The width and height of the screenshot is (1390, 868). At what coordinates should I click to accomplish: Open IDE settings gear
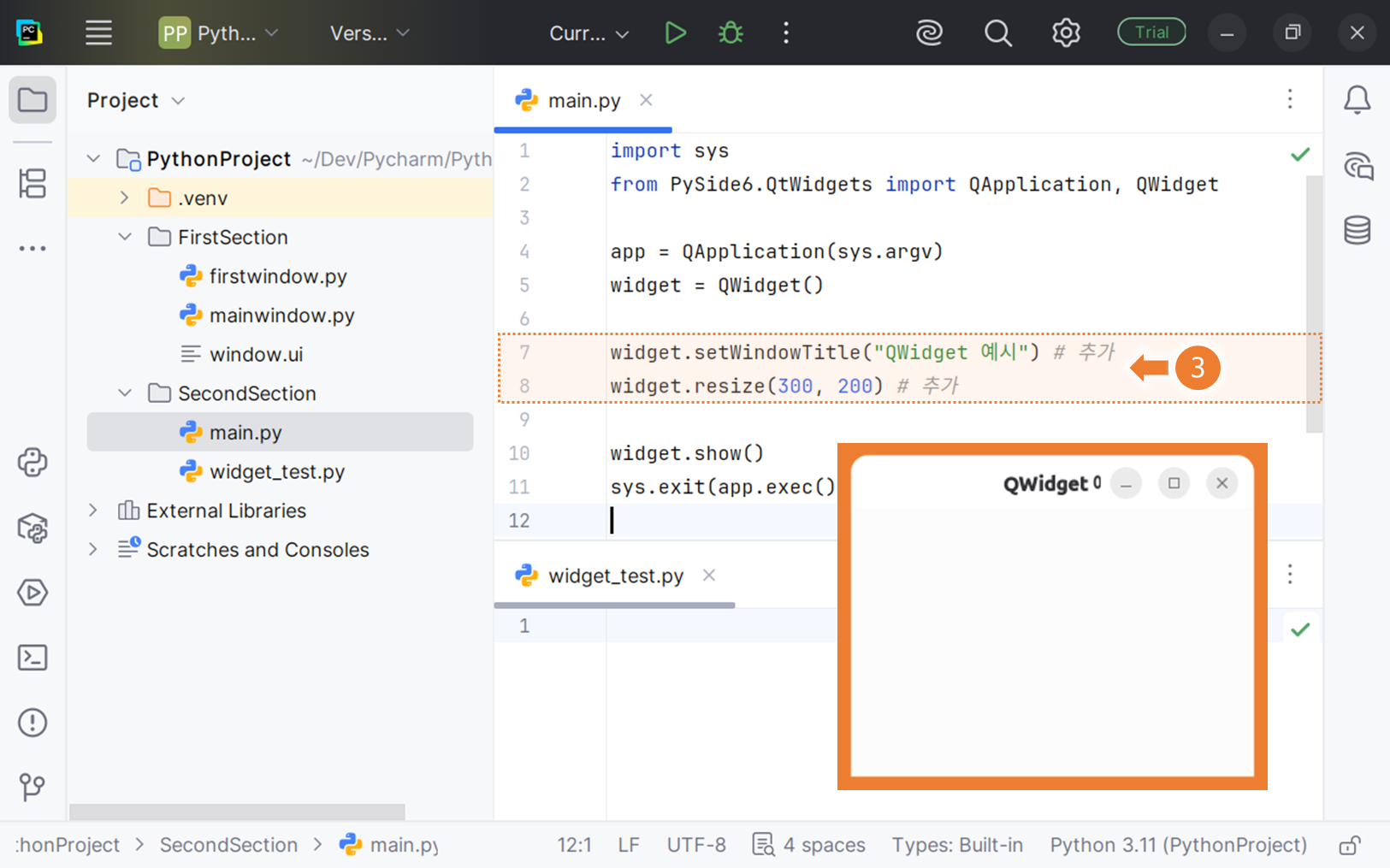[1066, 32]
